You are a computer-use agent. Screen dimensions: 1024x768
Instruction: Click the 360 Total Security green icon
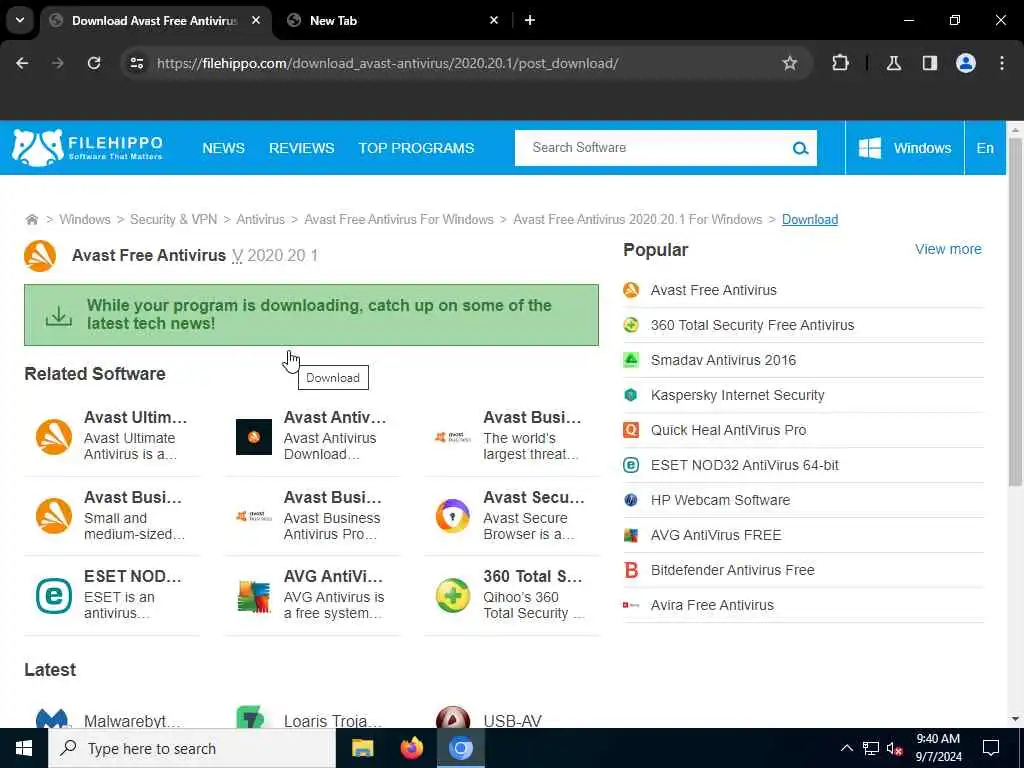coord(453,595)
